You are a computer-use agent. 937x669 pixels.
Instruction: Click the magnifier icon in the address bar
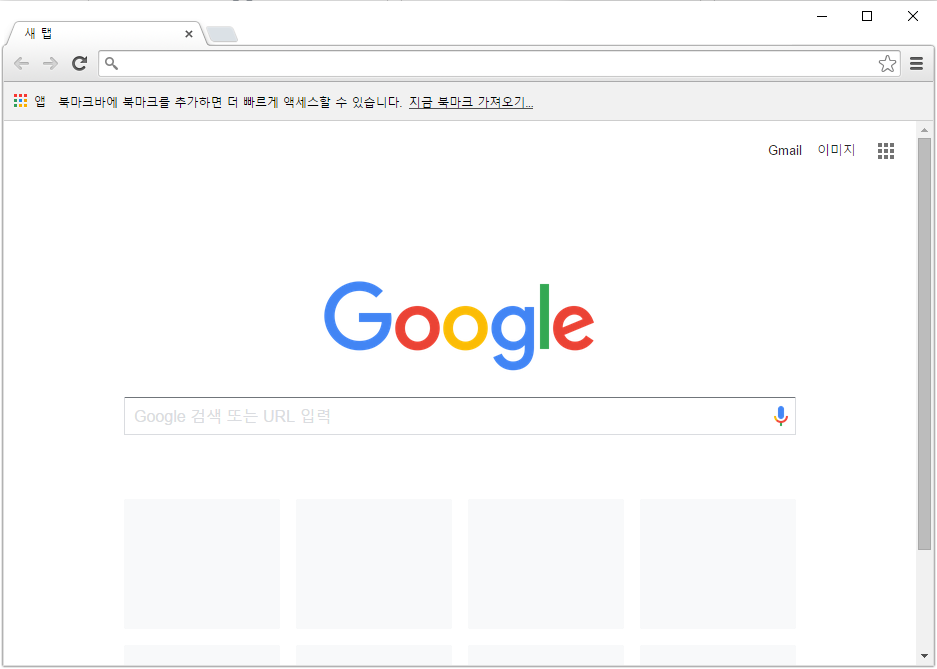(112, 63)
